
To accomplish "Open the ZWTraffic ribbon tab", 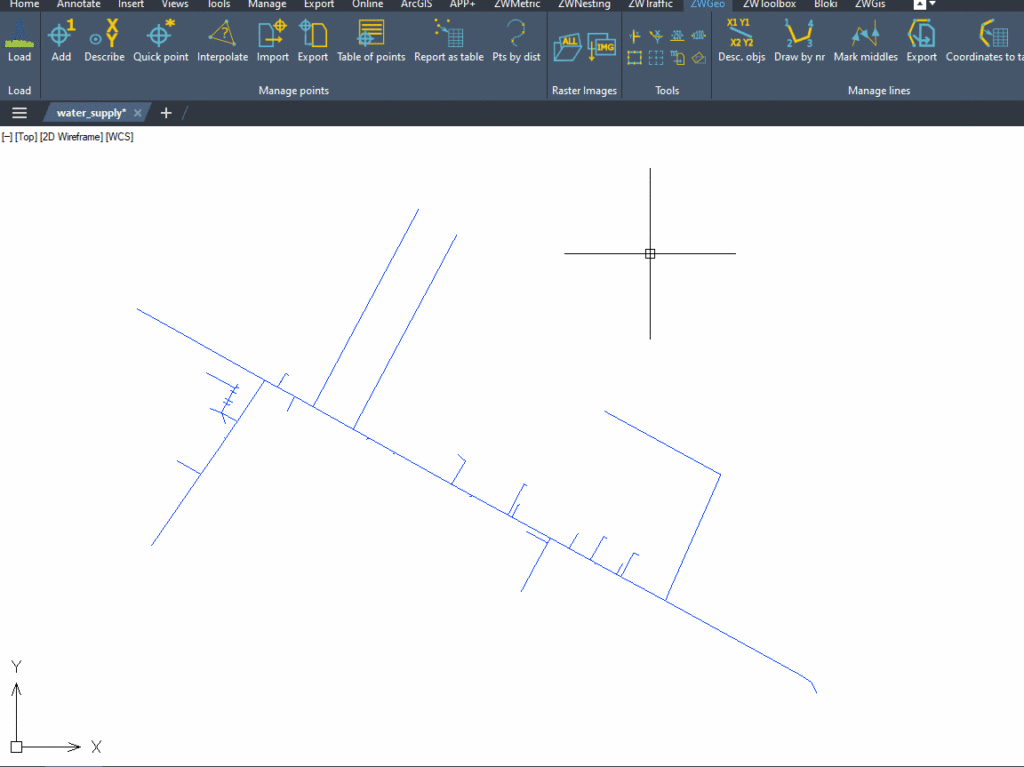I will point(650,4).
